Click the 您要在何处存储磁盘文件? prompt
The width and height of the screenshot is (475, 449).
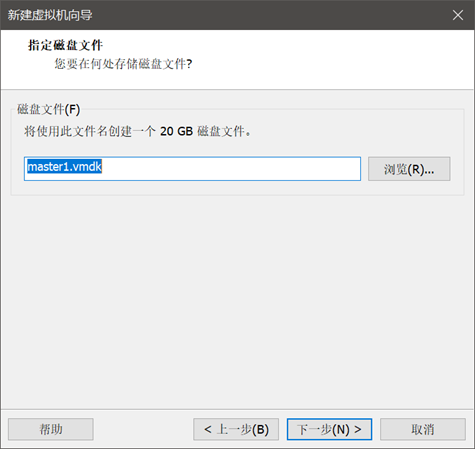[x=123, y=64]
